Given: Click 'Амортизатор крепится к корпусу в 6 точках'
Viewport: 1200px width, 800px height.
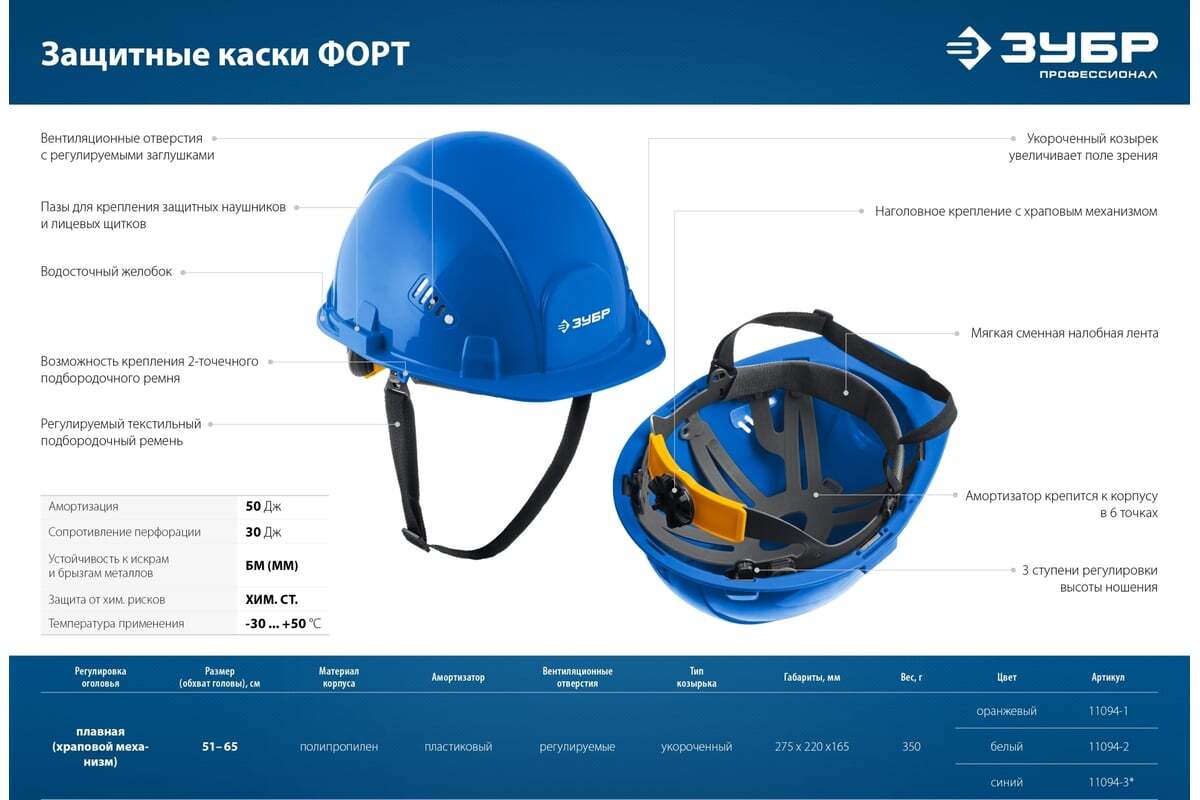Looking at the screenshot, I should pos(1061,504).
